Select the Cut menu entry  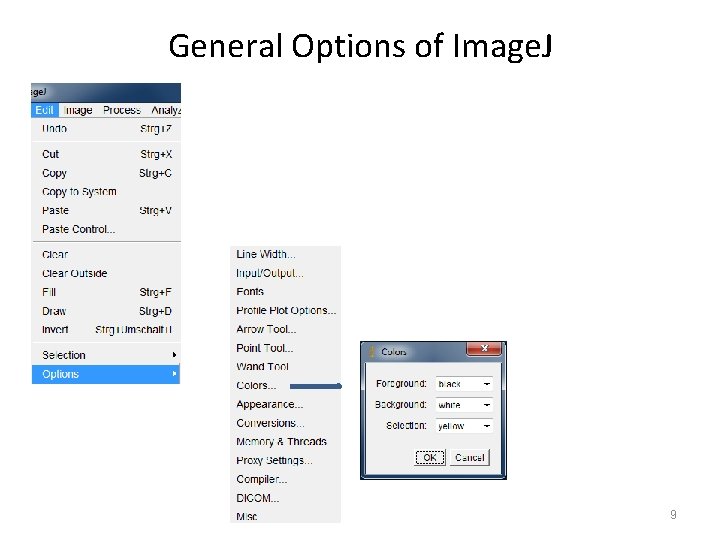pyautogui.click(x=106, y=154)
